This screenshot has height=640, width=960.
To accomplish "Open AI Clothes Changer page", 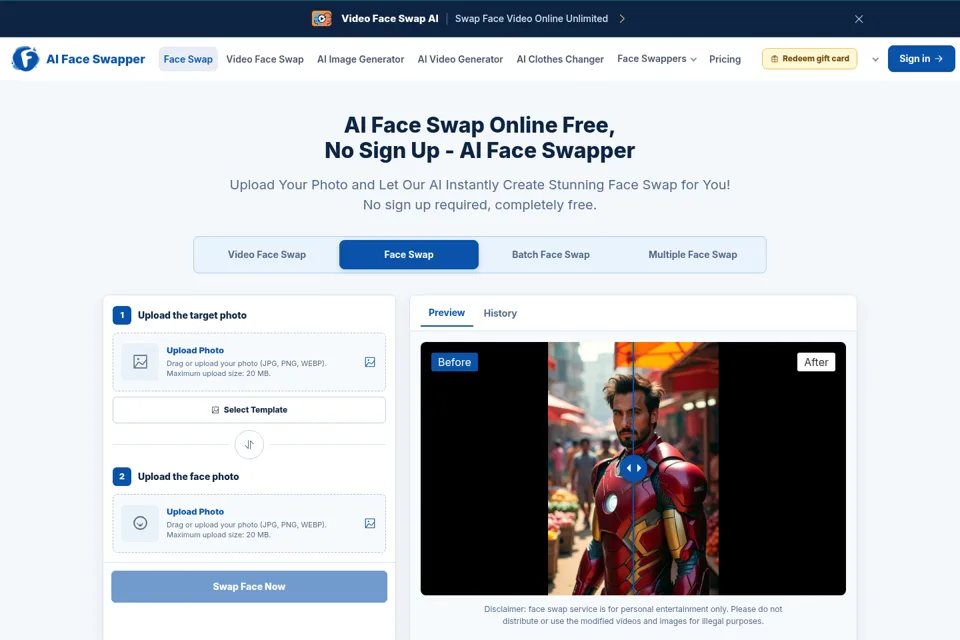I will 560,59.
